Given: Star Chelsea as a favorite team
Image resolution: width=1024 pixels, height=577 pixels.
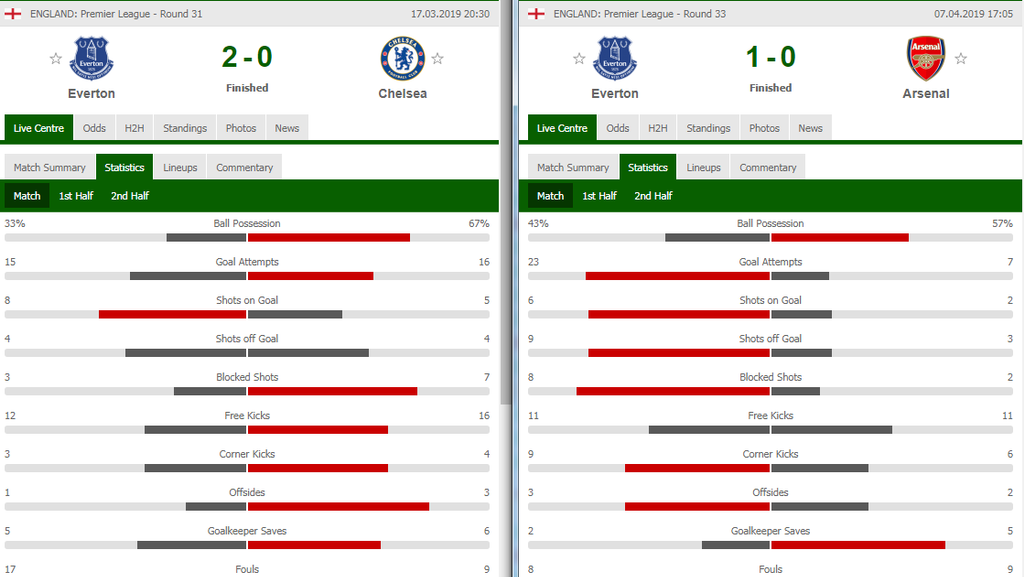Looking at the screenshot, I should pyautogui.click(x=437, y=59).
